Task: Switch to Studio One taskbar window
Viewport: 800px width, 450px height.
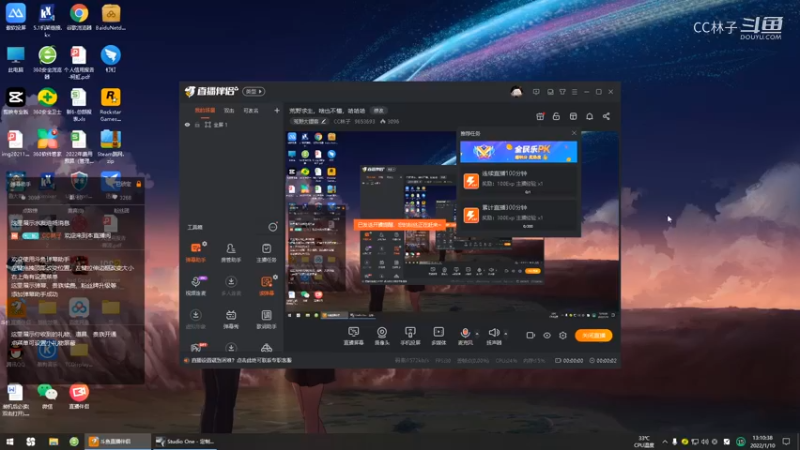Action: coord(184,441)
